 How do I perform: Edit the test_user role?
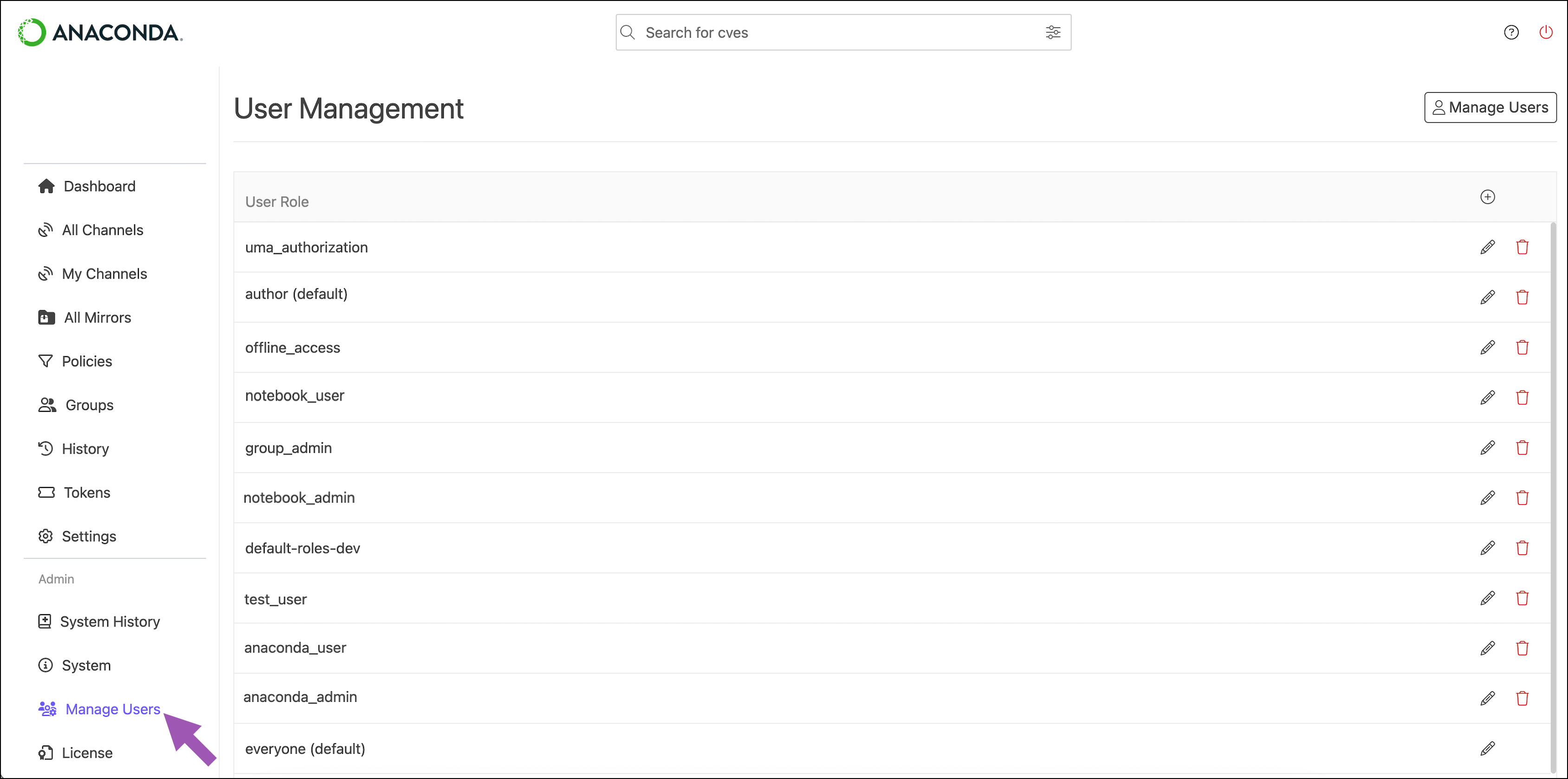click(1487, 598)
